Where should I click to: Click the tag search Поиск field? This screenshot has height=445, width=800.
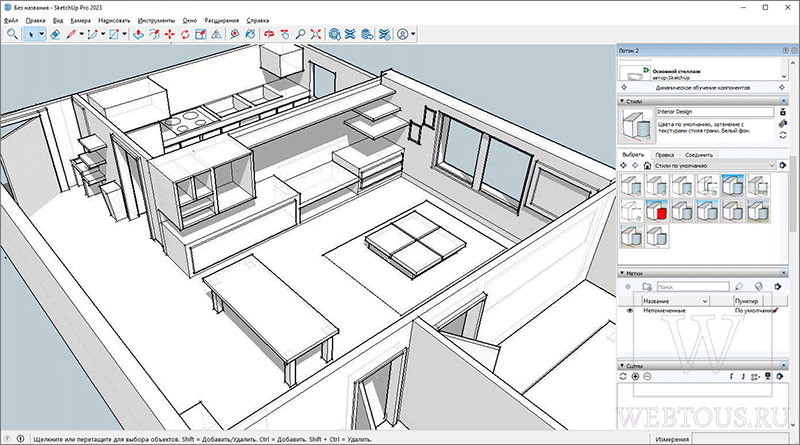click(x=693, y=287)
